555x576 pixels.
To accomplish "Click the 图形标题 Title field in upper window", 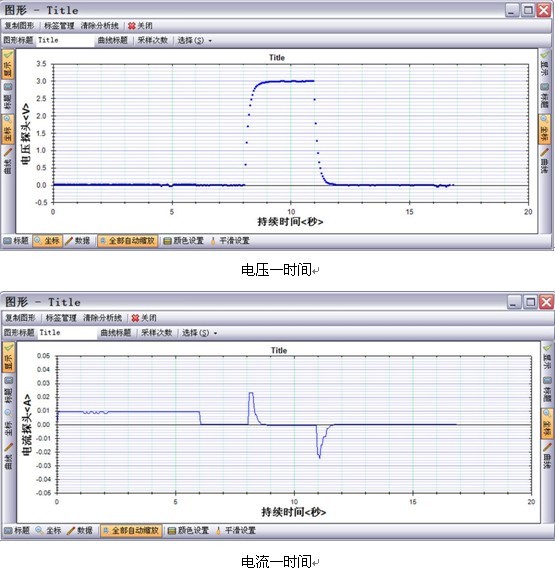I will (x=65, y=40).
